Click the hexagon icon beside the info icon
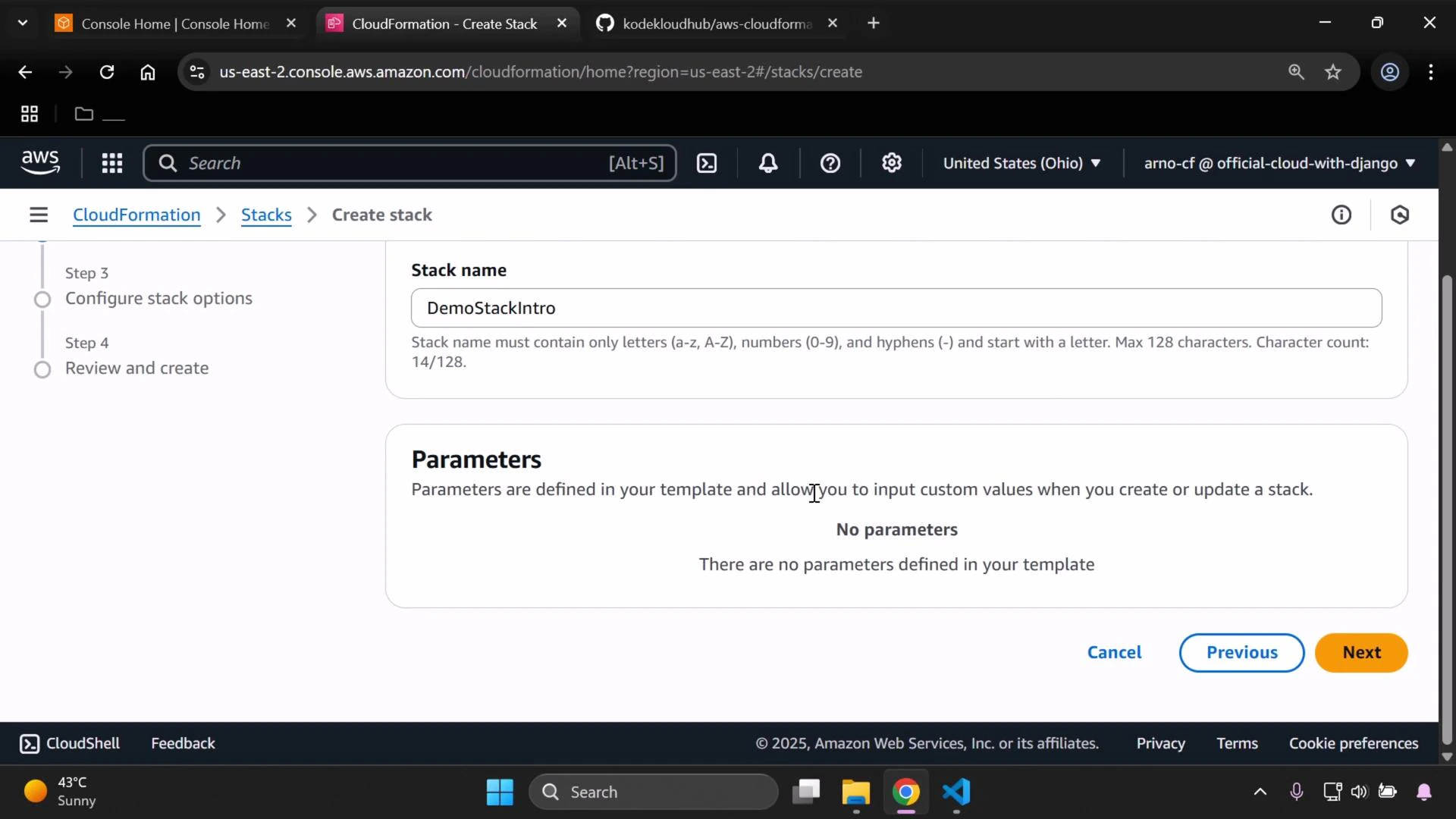1456x819 pixels. [x=1400, y=215]
